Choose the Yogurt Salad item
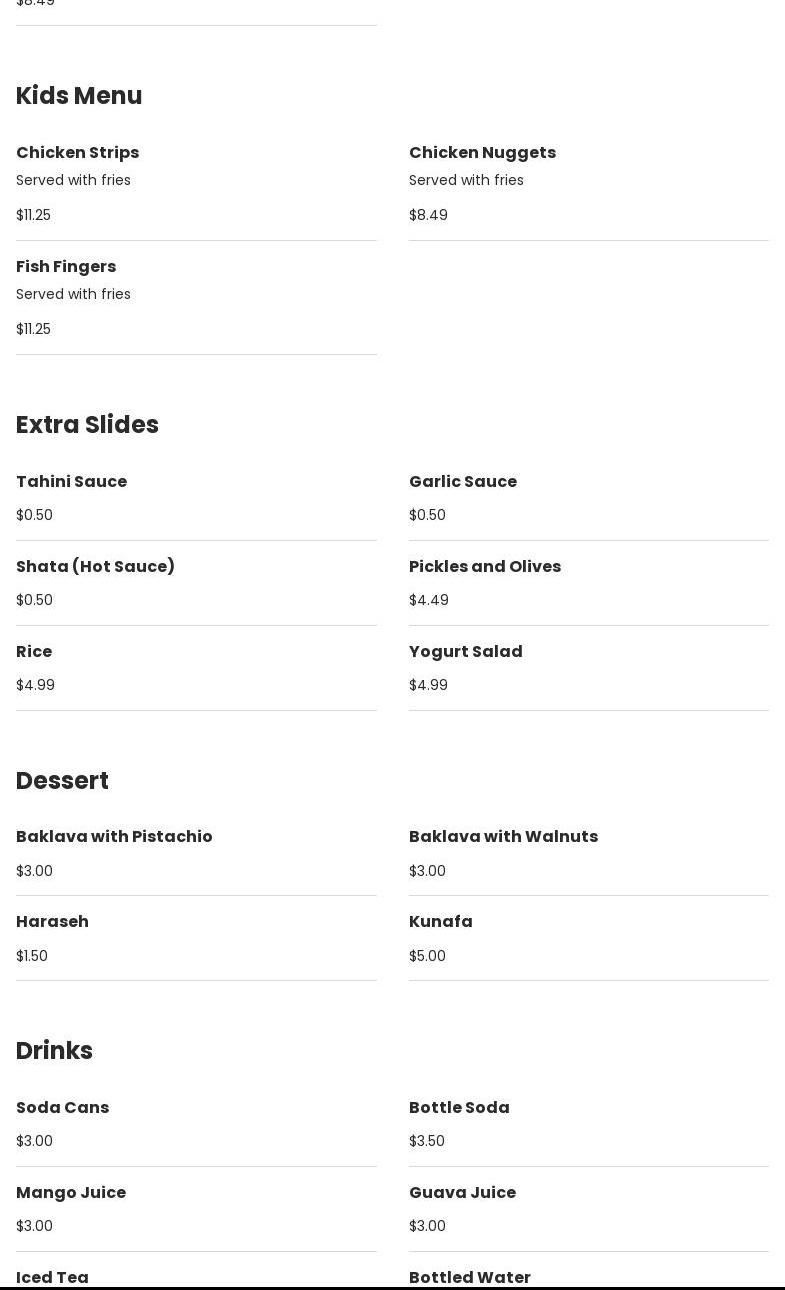Viewport: 785px width, 1290px height. (466, 652)
